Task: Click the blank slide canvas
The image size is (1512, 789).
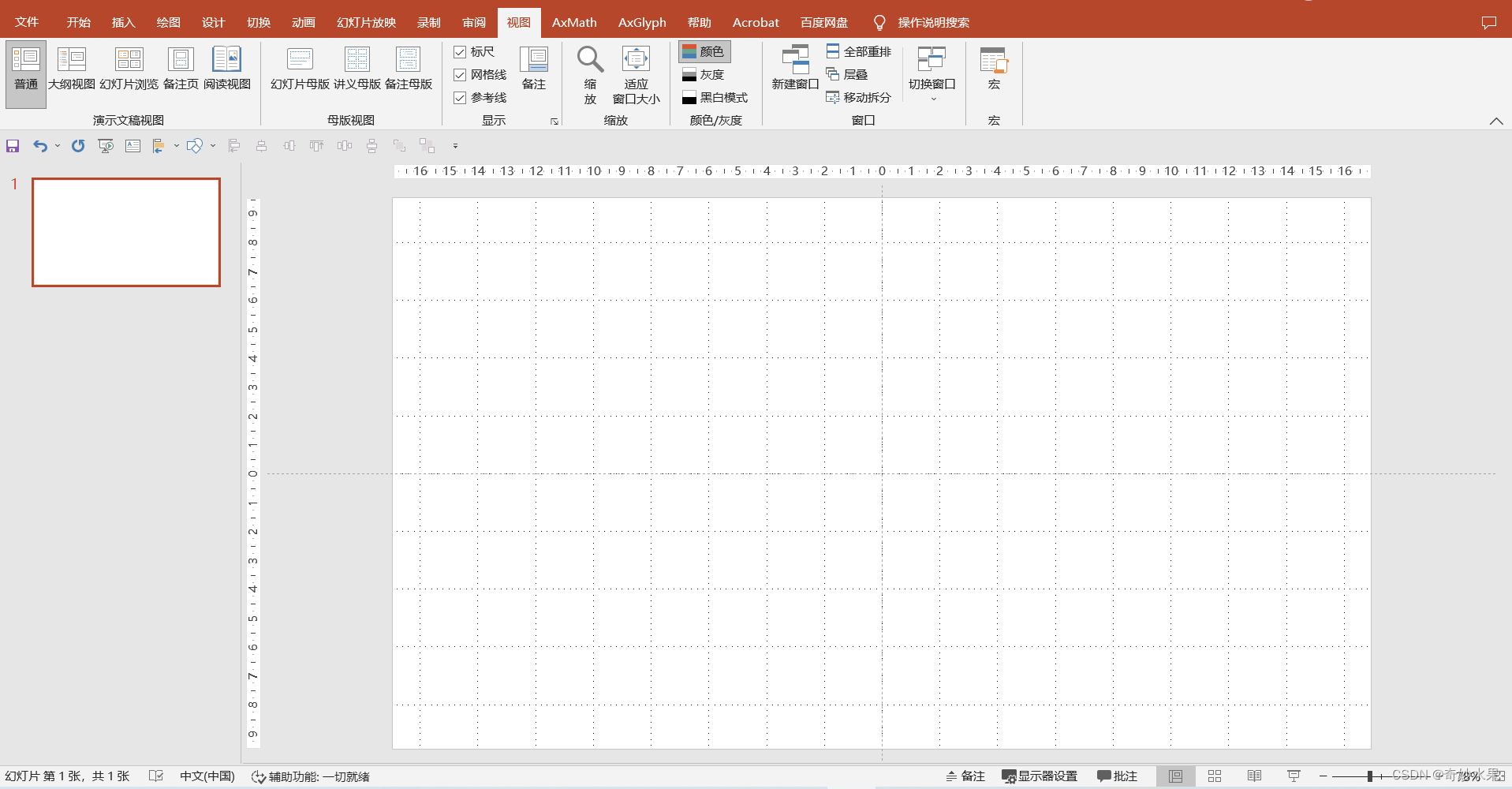Action: [882, 473]
